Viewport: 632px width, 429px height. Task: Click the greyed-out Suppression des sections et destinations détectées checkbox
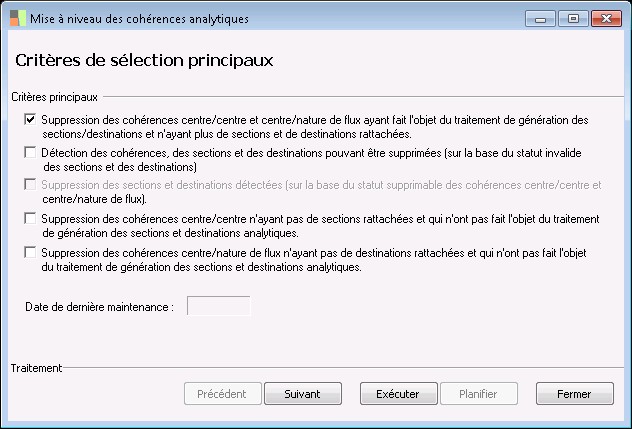[30, 185]
